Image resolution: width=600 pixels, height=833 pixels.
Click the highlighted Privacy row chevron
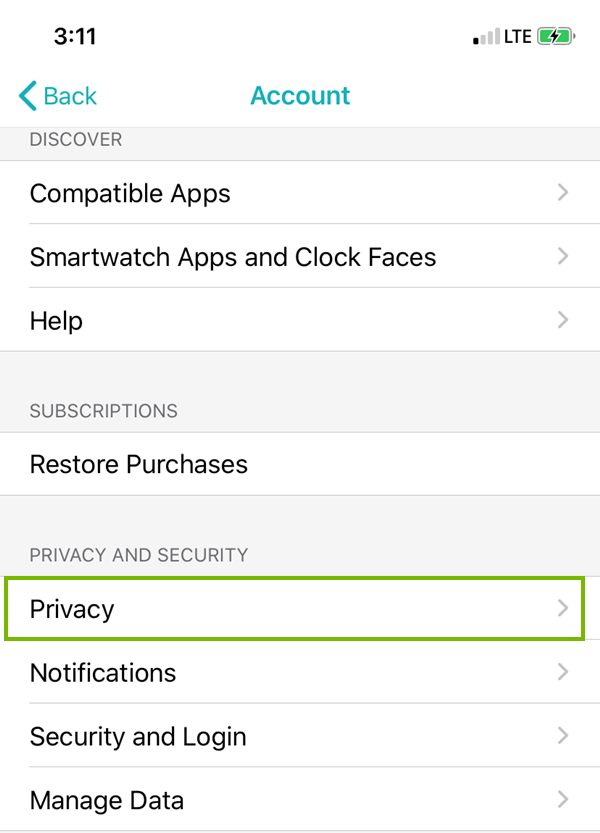click(x=562, y=608)
